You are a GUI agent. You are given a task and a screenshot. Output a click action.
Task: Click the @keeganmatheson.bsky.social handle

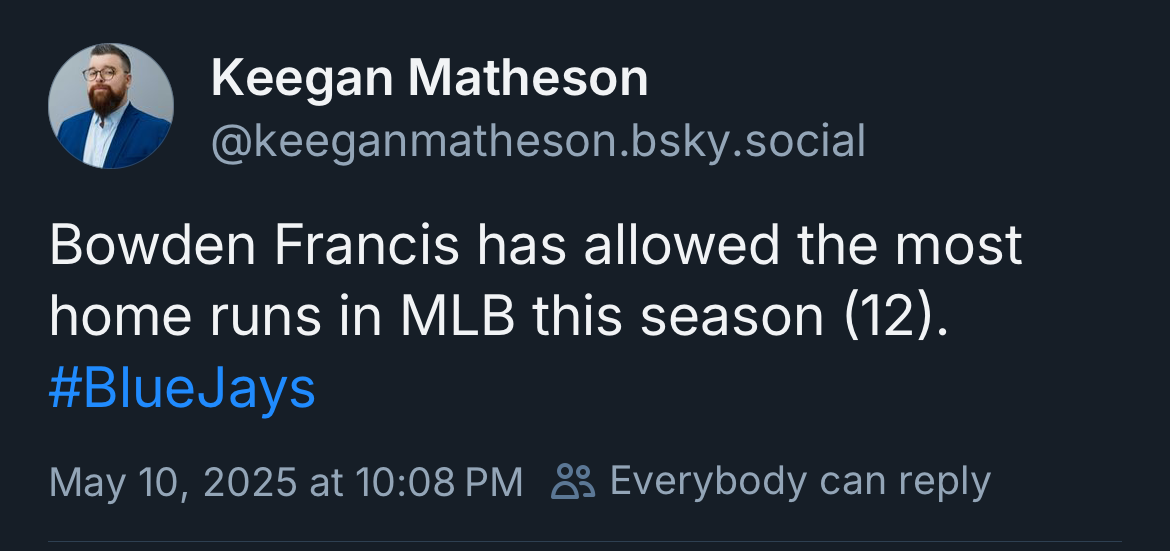pyautogui.click(x=538, y=142)
